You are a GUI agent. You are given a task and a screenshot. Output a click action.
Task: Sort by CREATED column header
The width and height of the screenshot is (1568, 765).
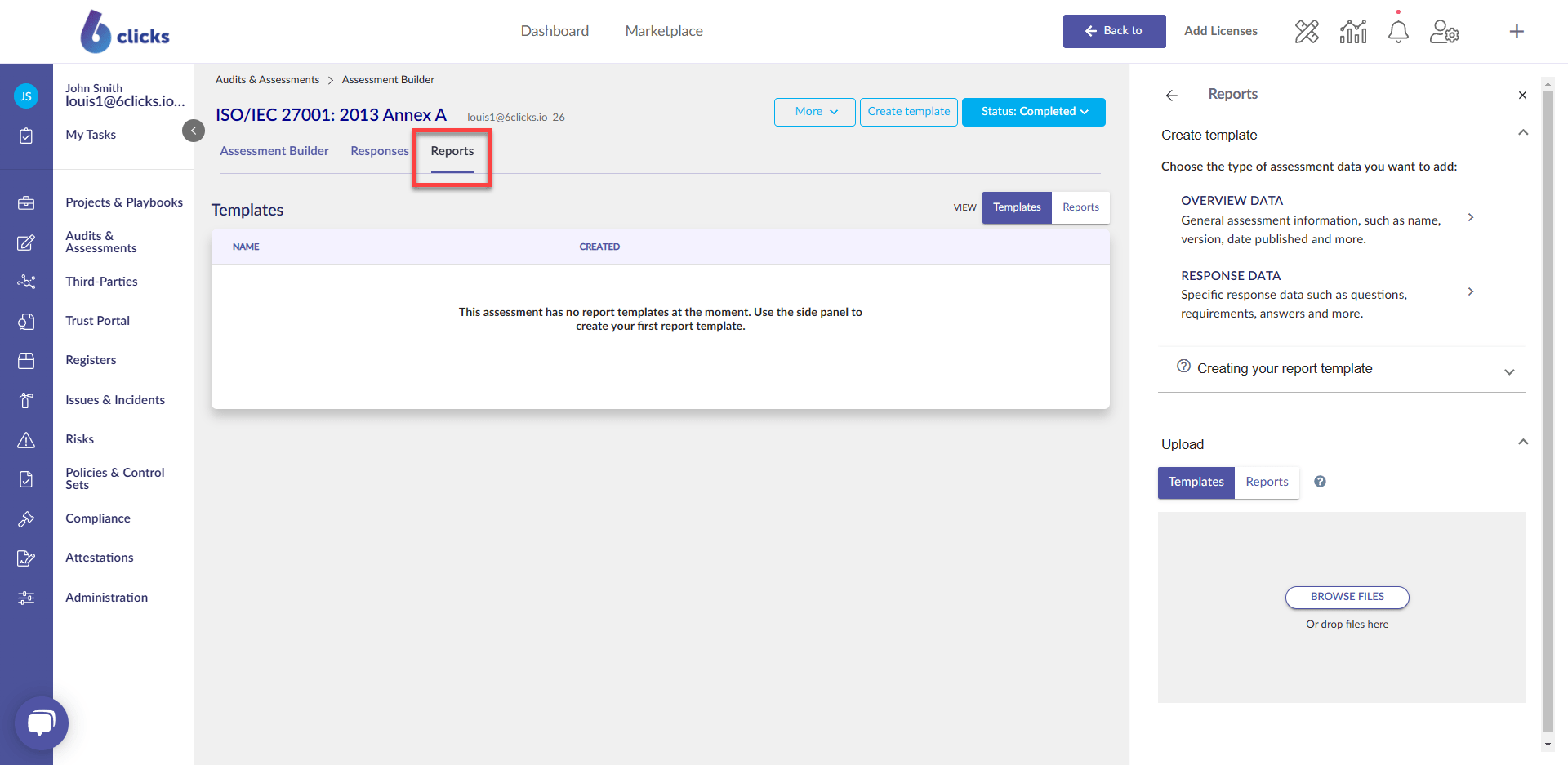coord(599,247)
